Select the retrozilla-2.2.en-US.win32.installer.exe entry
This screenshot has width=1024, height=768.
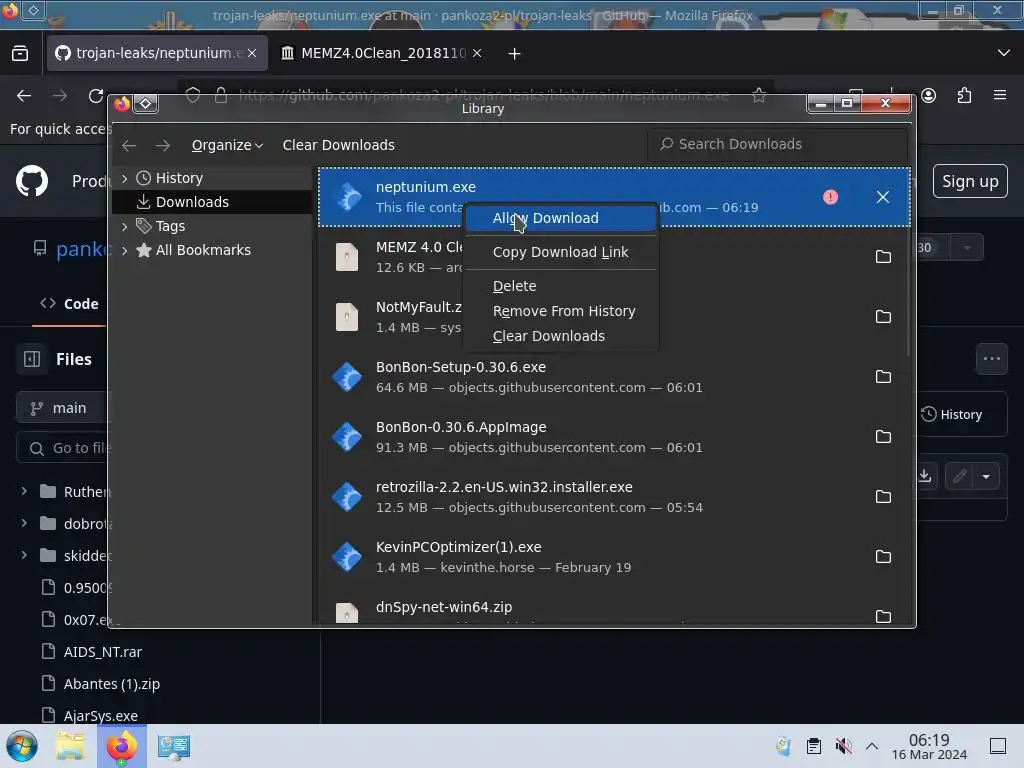point(613,497)
